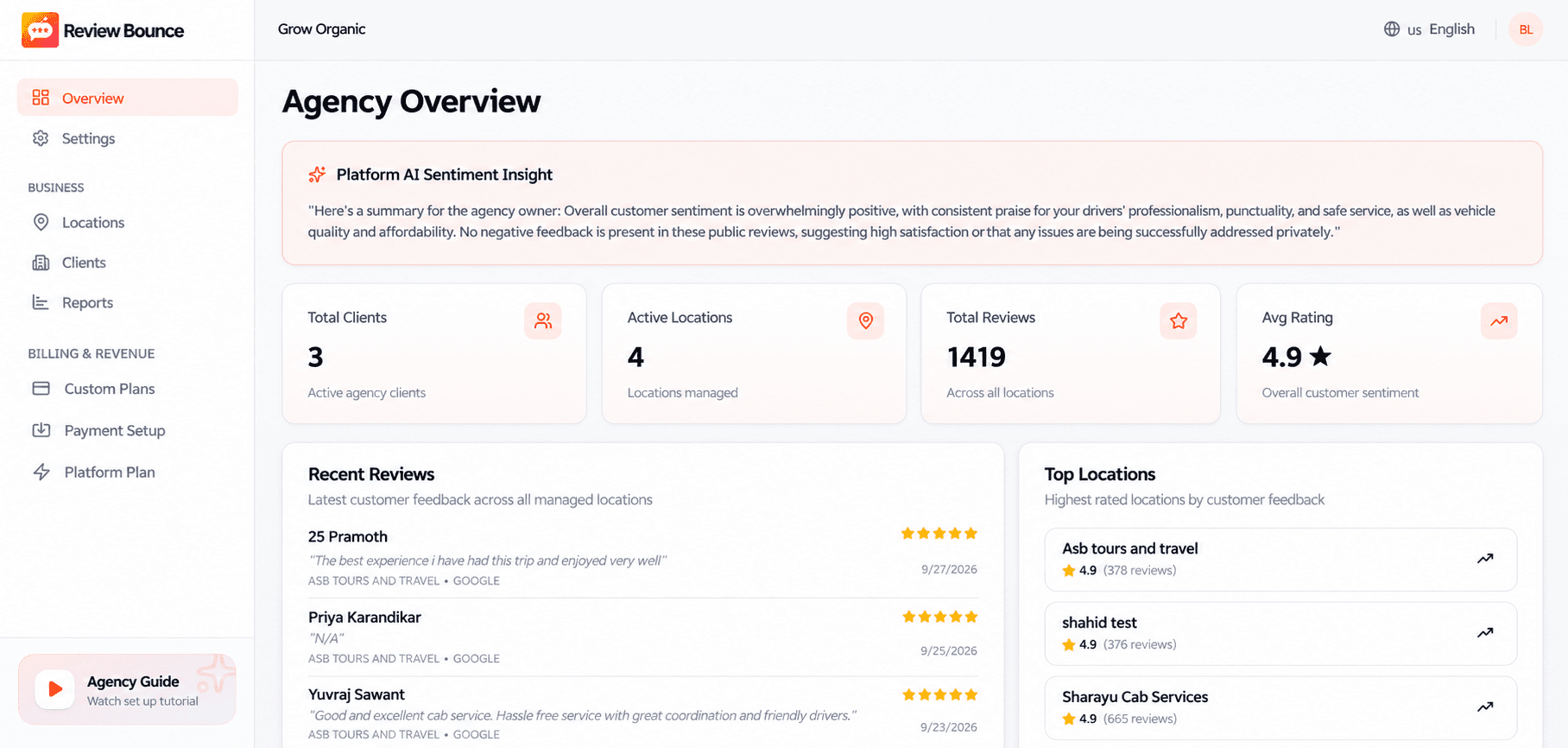This screenshot has width=1568, height=748.
Task: Click the Custom Plans card icon
Action: pyautogui.click(x=41, y=389)
